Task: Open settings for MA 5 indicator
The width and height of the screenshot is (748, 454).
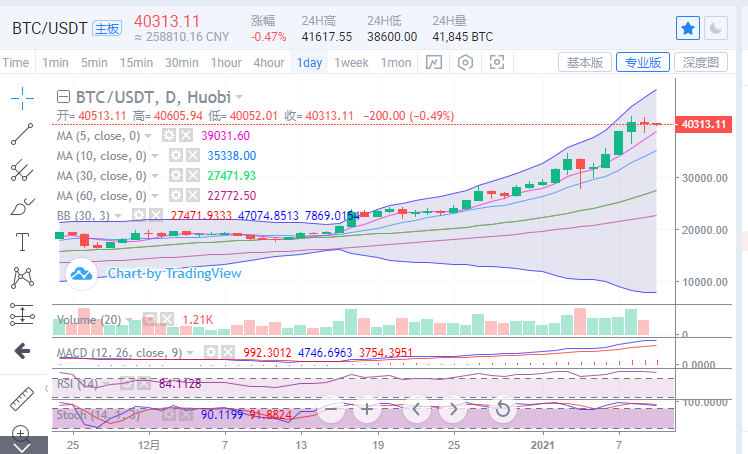Action: (x=169, y=135)
